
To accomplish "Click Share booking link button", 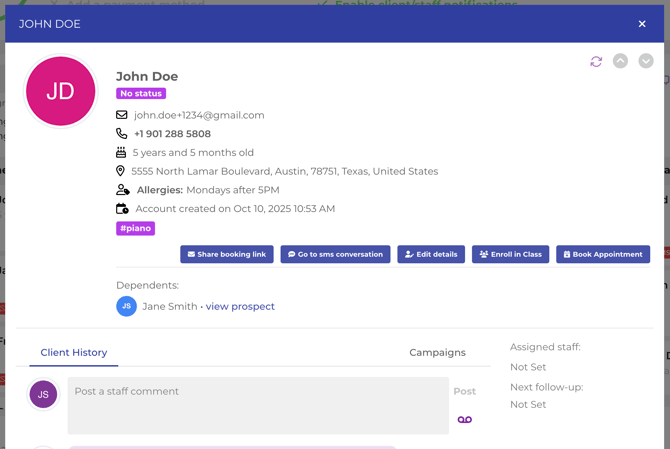I will (227, 254).
